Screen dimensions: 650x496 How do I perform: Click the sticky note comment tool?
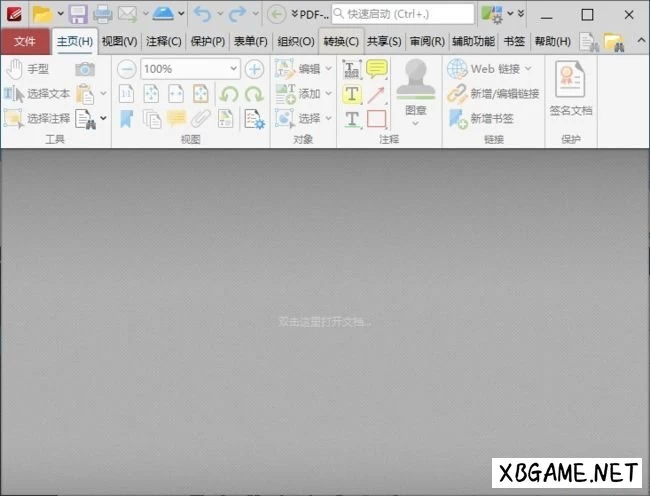pyautogui.click(x=376, y=69)
